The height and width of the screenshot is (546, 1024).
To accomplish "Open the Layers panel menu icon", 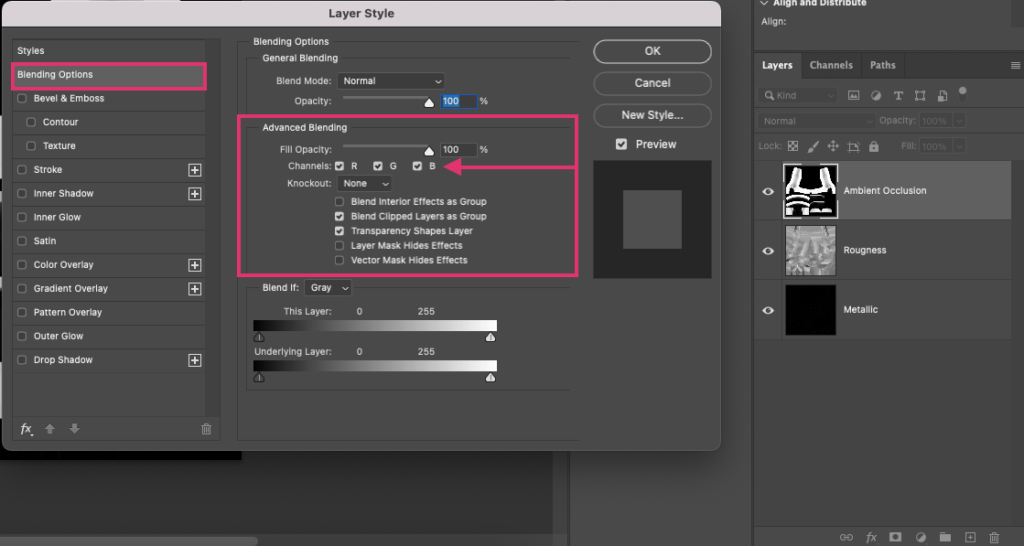I will pos(1015,65).
